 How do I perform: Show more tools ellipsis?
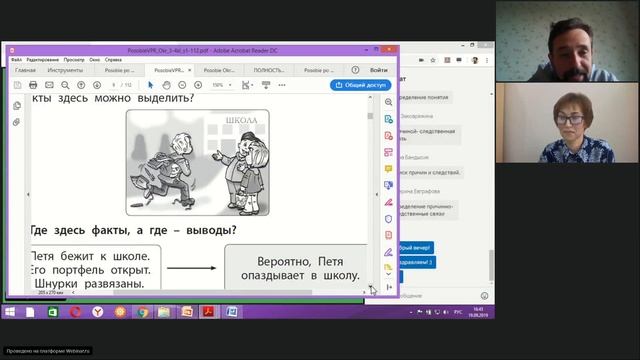tap(282, 85)
